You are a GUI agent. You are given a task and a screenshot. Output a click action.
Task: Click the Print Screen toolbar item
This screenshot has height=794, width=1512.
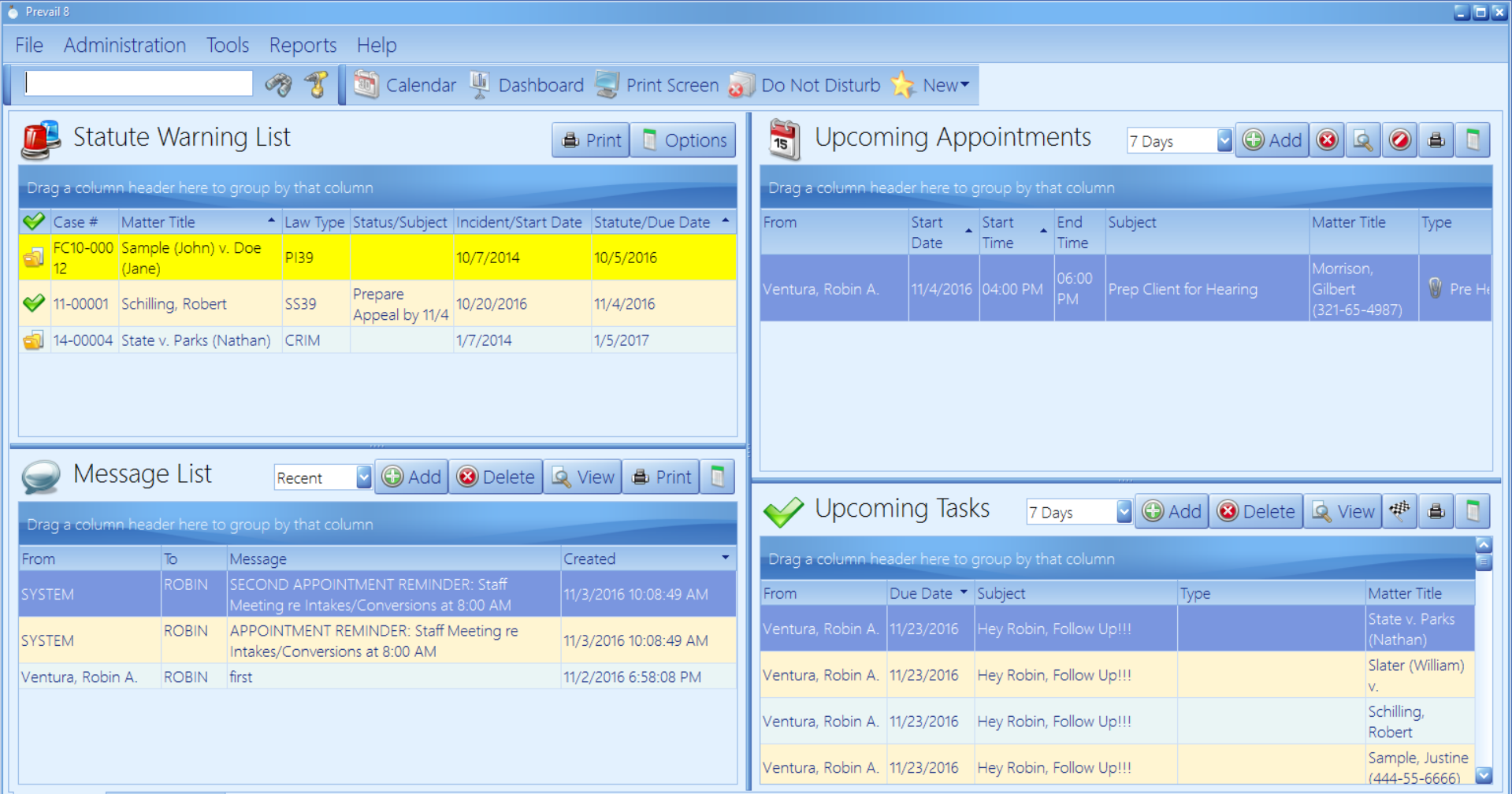[x=657, y=84]
